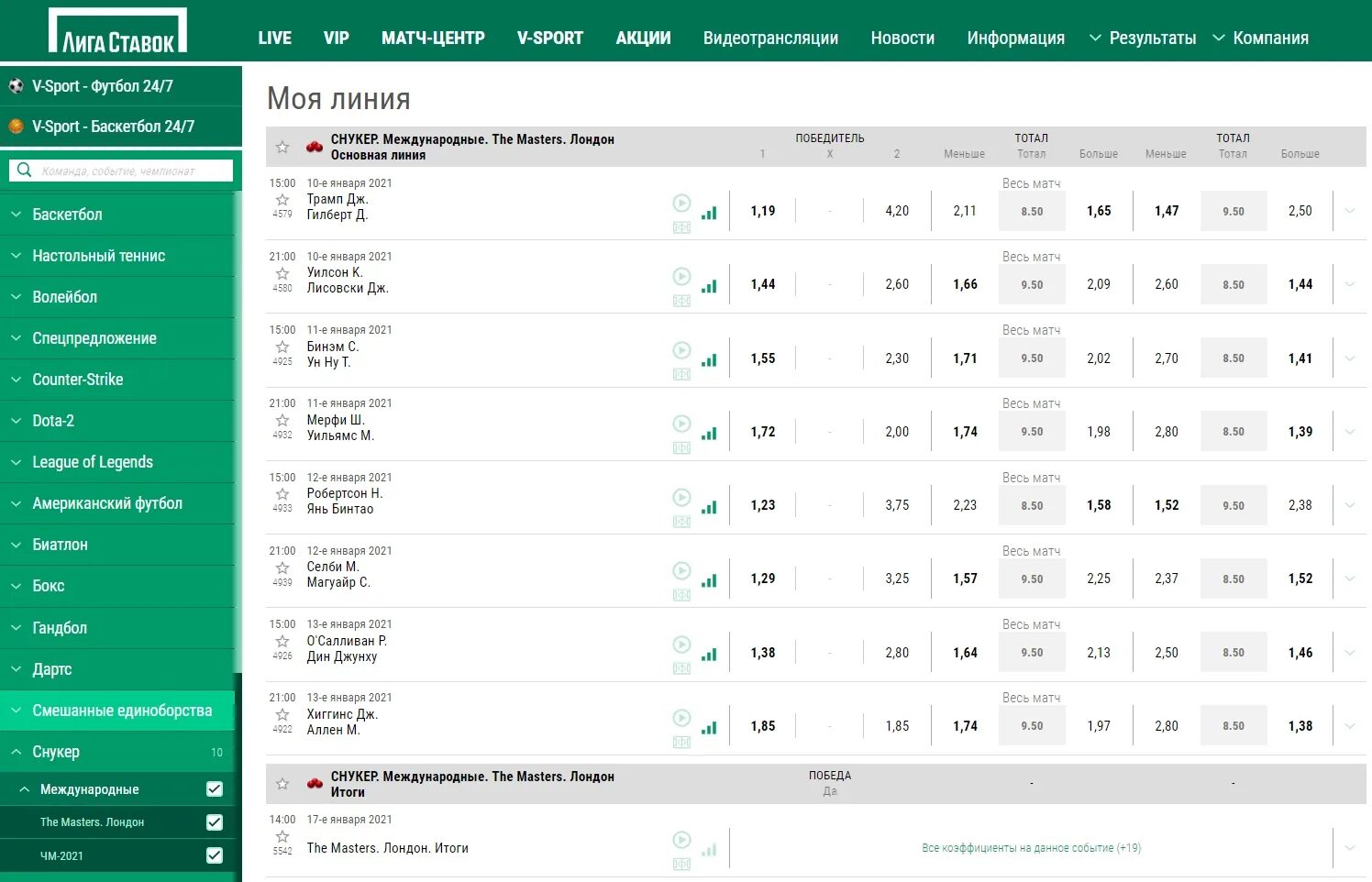Favorite the Бинэм С. – Ун Ну Т. match

(x=282, y=347)
